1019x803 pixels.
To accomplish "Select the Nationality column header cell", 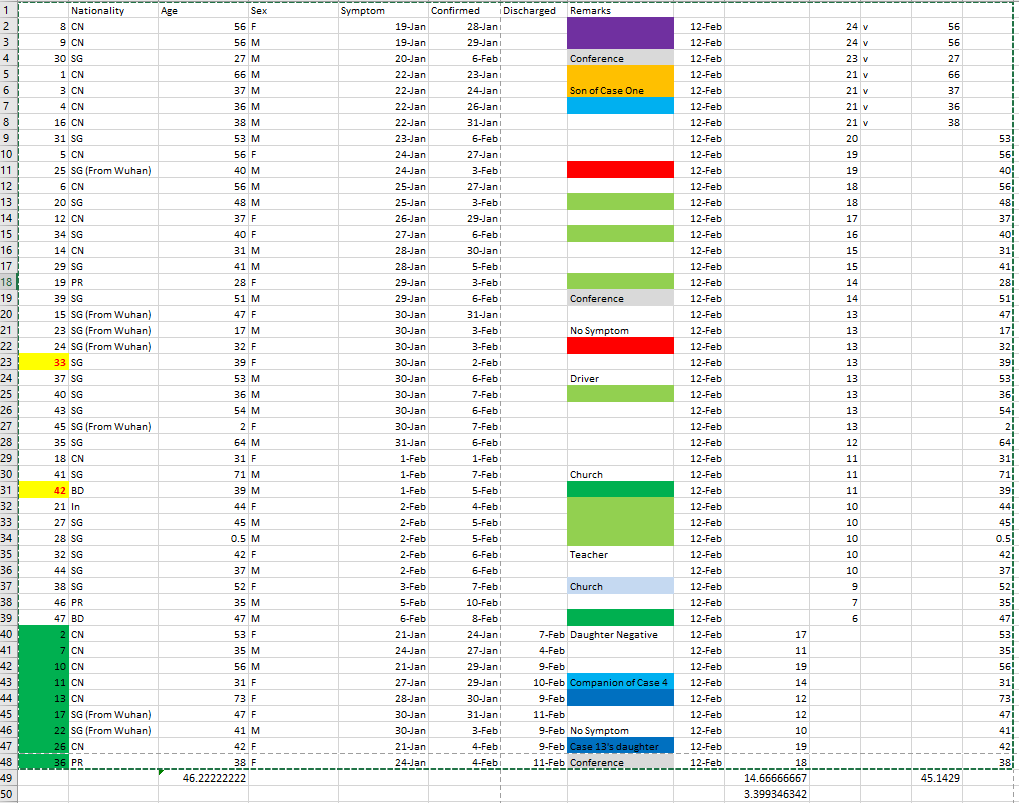I will pos(112,11).
